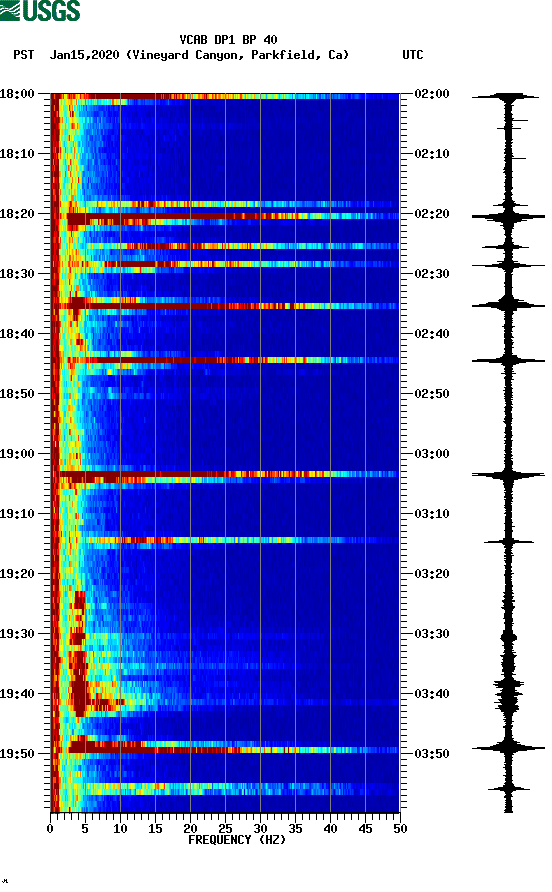Screen dimensions: 552x892
Task: Click the '5' frequency tick label
Action: [x=85, y=829]
